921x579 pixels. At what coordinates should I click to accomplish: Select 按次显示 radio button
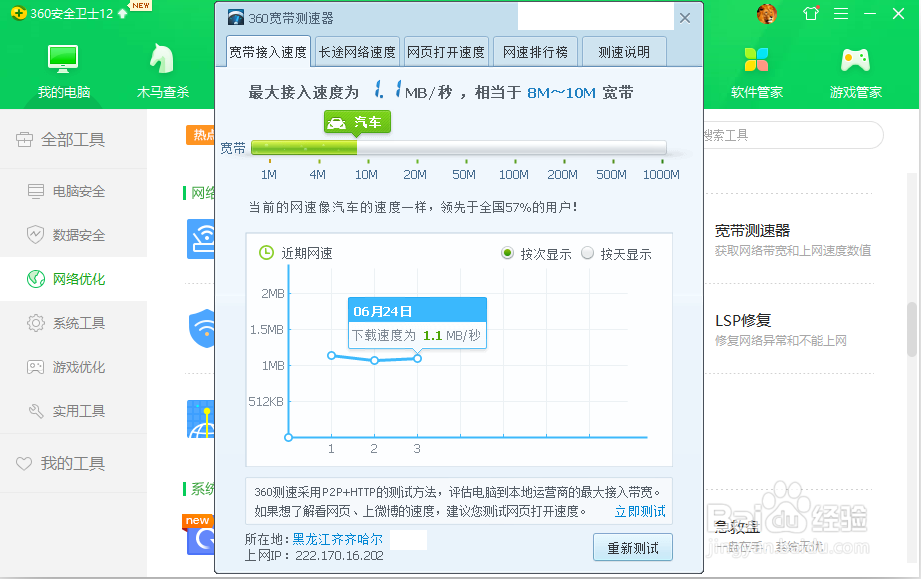pyautogui.click(x=507, y=253)
